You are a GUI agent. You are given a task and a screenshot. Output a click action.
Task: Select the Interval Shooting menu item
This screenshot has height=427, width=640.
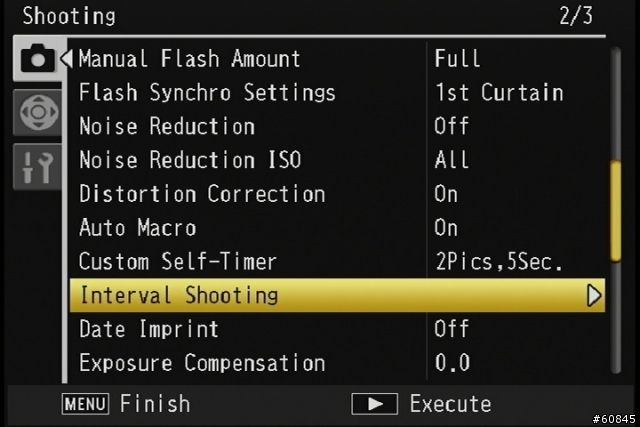pyautogui.click(x=337, y=296)
